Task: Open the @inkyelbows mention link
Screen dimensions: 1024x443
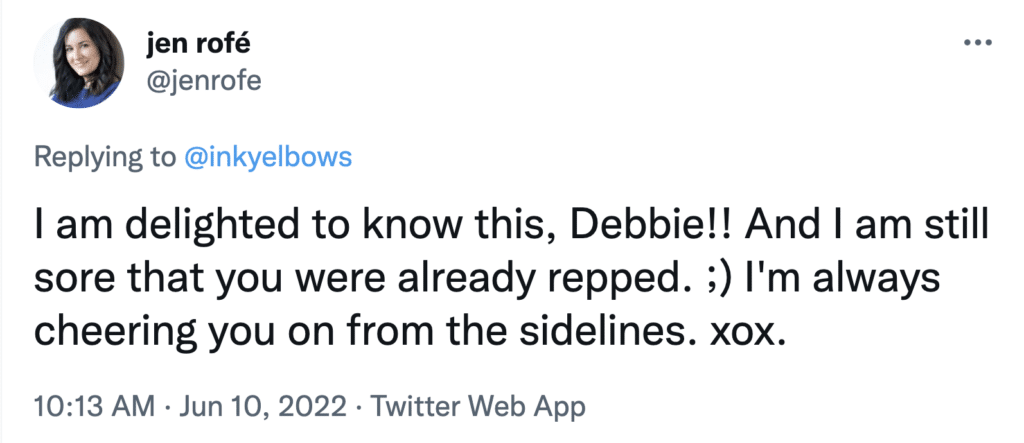Action: click(x=268, y=157)
